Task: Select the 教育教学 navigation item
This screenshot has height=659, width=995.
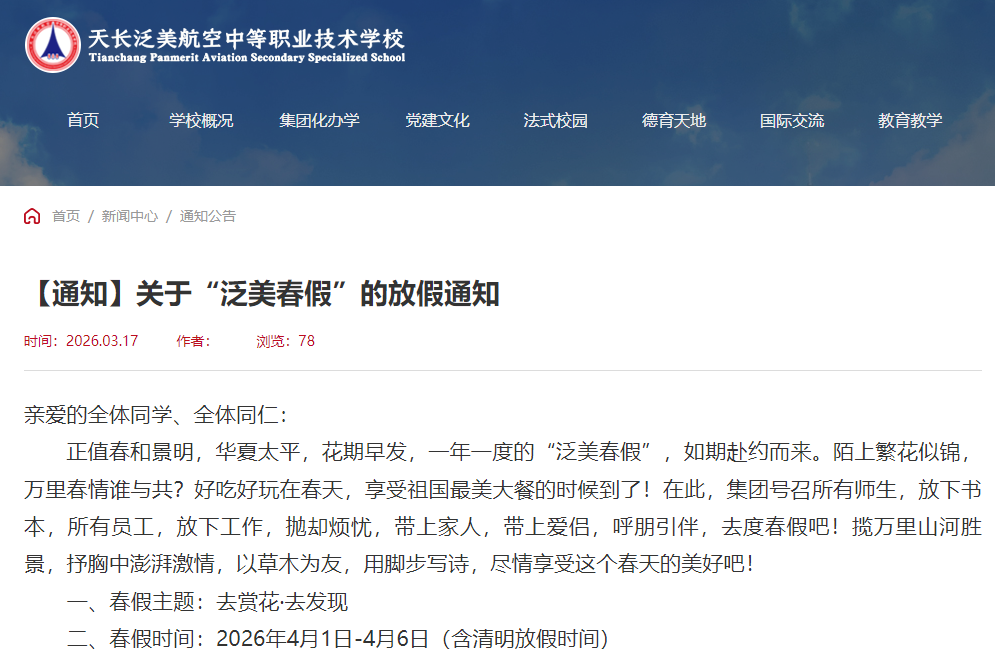Action: coord(910,121)
